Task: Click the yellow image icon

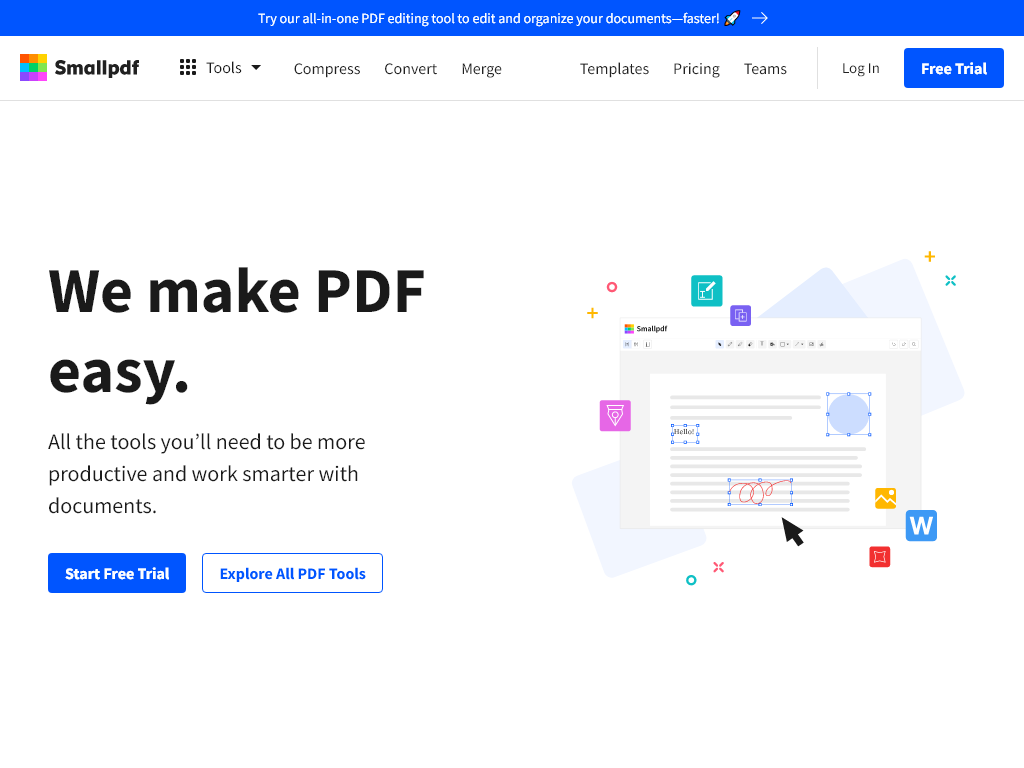Action: coord(886,498)
